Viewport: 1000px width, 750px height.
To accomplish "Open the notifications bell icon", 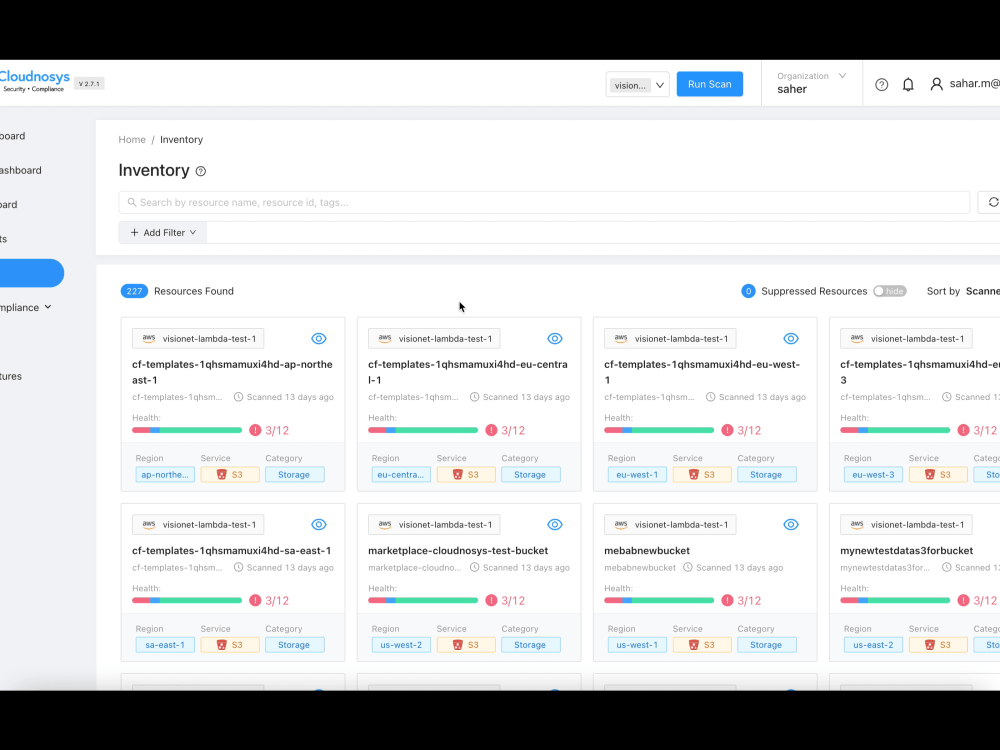I will 908,84.
